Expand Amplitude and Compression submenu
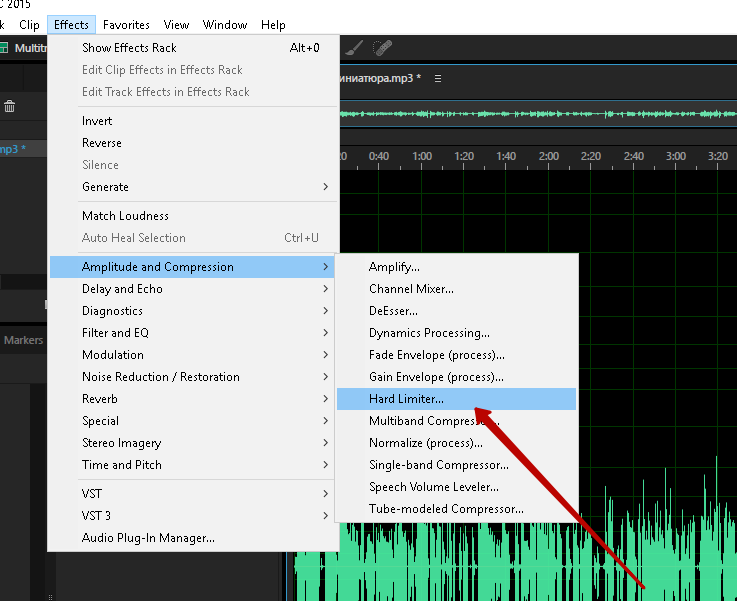 (x=192, y=267)
